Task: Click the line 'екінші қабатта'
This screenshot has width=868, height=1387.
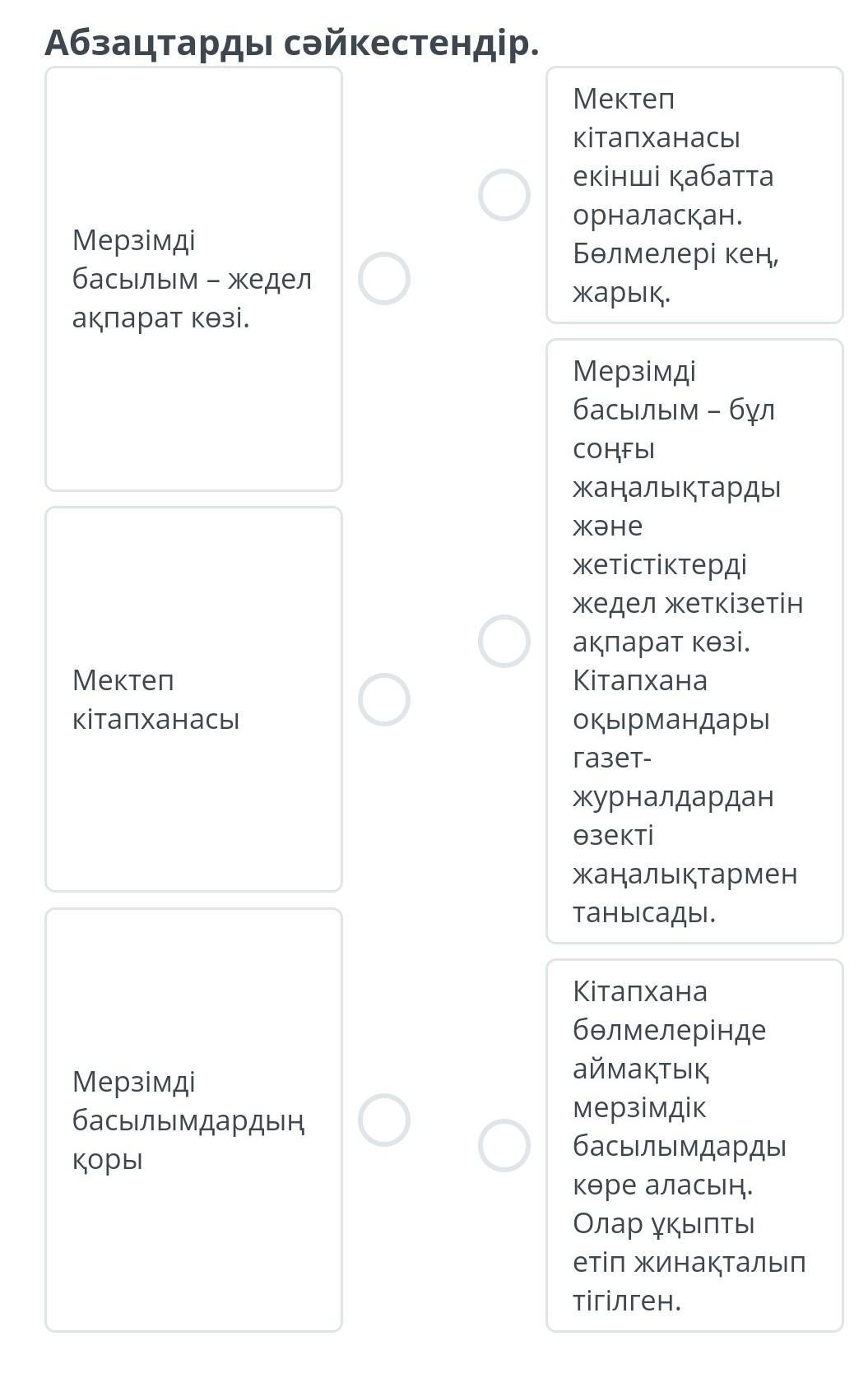Action: click(x=672, y=176)
